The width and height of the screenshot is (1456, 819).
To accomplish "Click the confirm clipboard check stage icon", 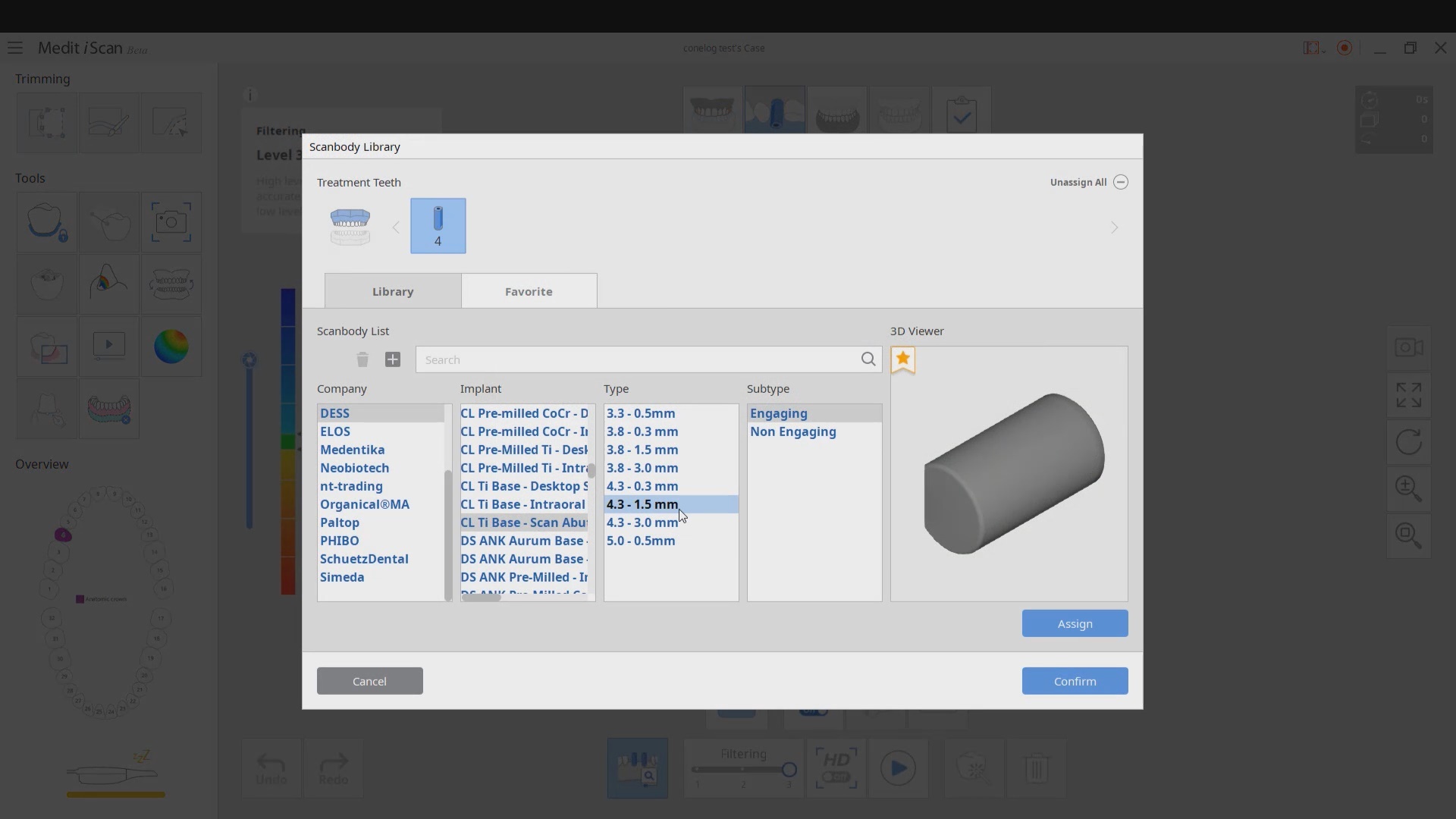I will click(x=961, y=113).
